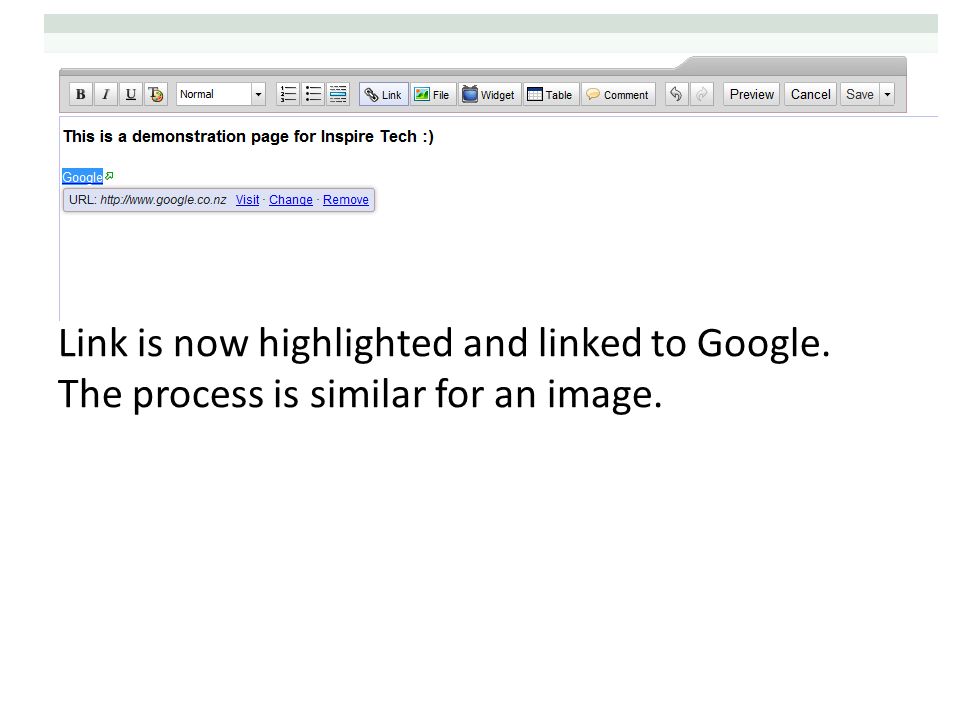Click the Preview button

[x=751, y=94]
